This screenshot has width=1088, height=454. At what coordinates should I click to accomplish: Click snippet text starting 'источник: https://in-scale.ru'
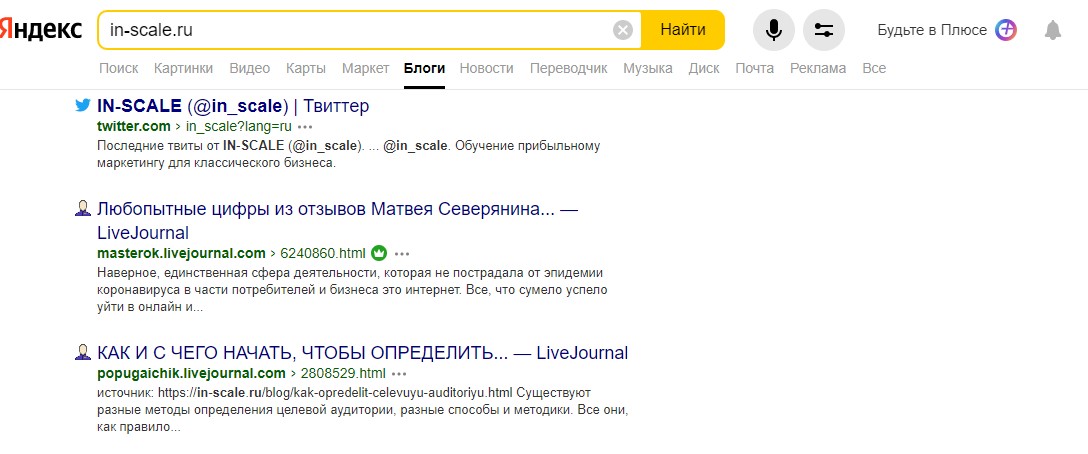(x=363, y=410)
